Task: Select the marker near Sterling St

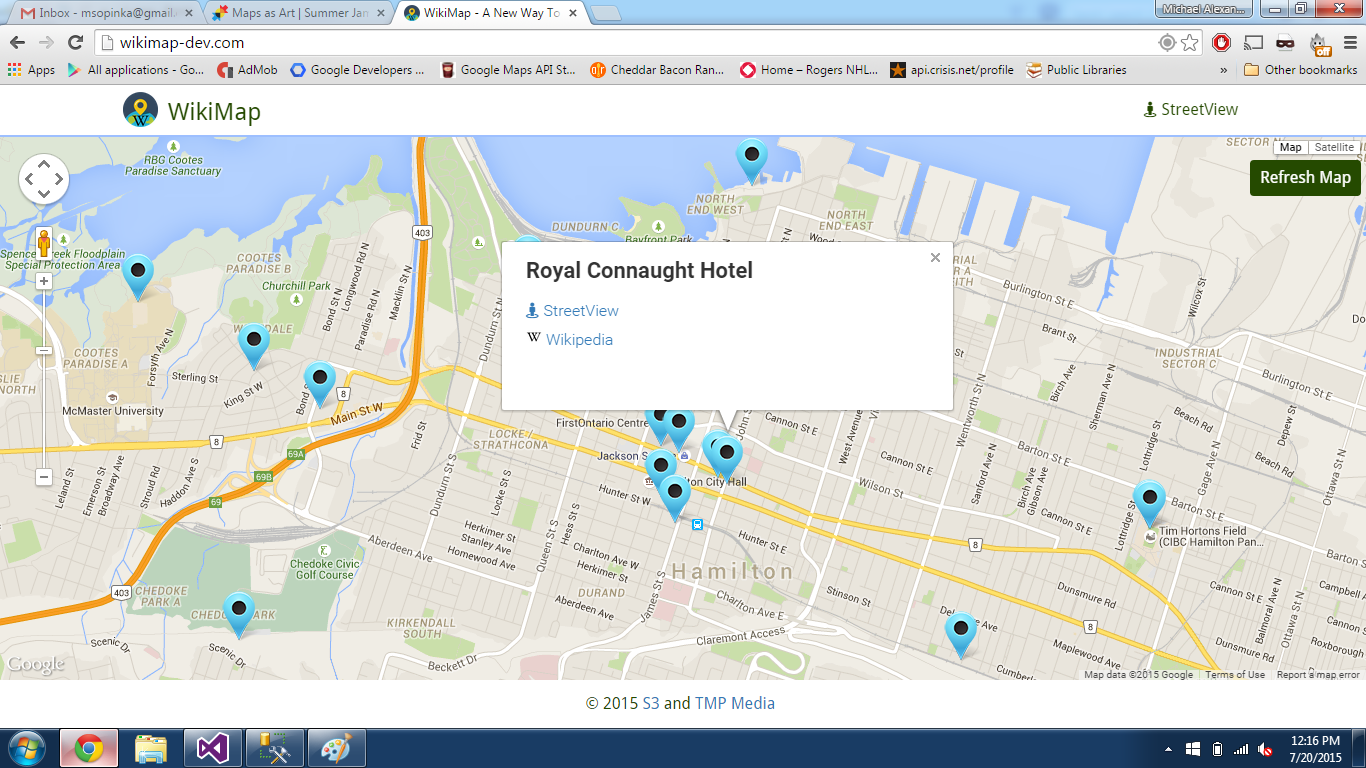Action: pyautogui.click(x=254, y=346)
